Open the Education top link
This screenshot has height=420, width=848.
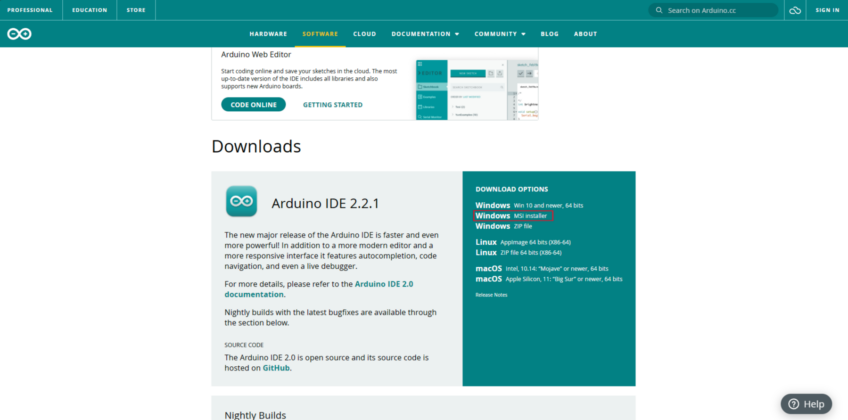(90, 10)
